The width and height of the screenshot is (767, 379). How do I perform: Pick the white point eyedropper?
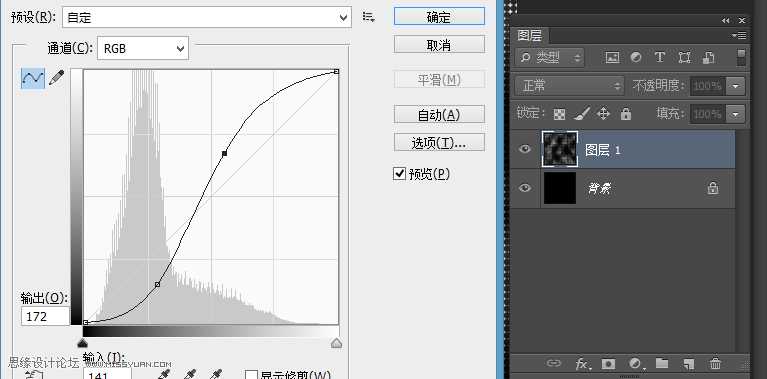pos(216,376)
